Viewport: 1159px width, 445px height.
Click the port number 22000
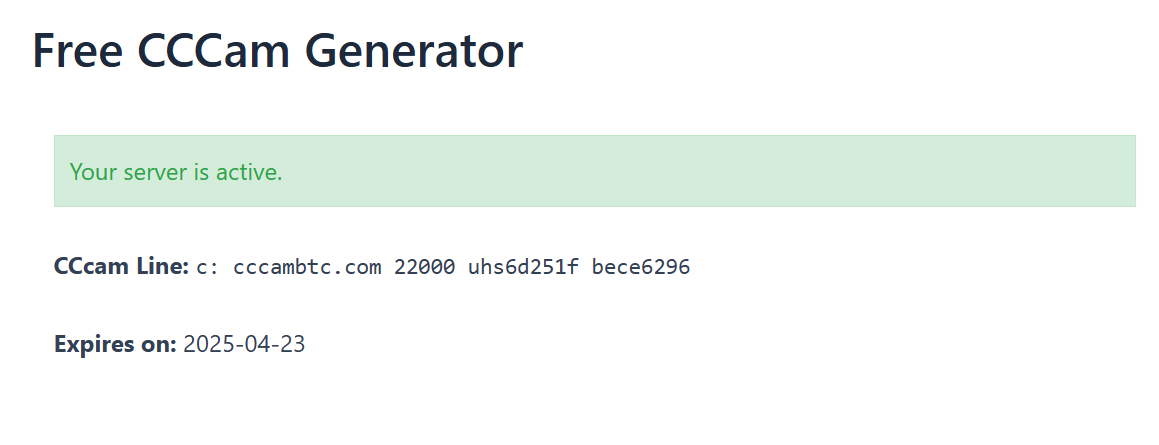click(x=424, y=267)
